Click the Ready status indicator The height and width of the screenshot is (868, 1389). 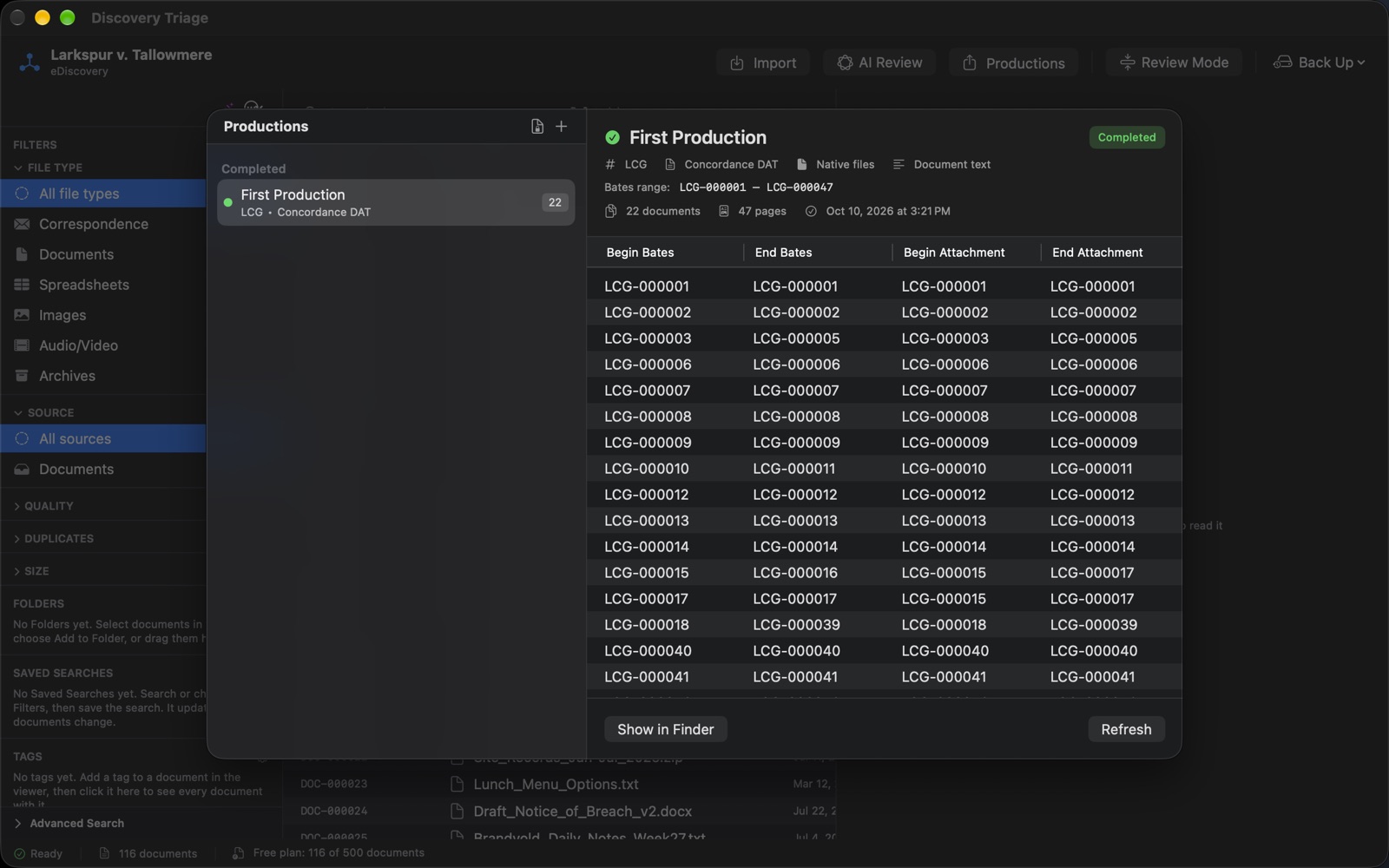38,853
